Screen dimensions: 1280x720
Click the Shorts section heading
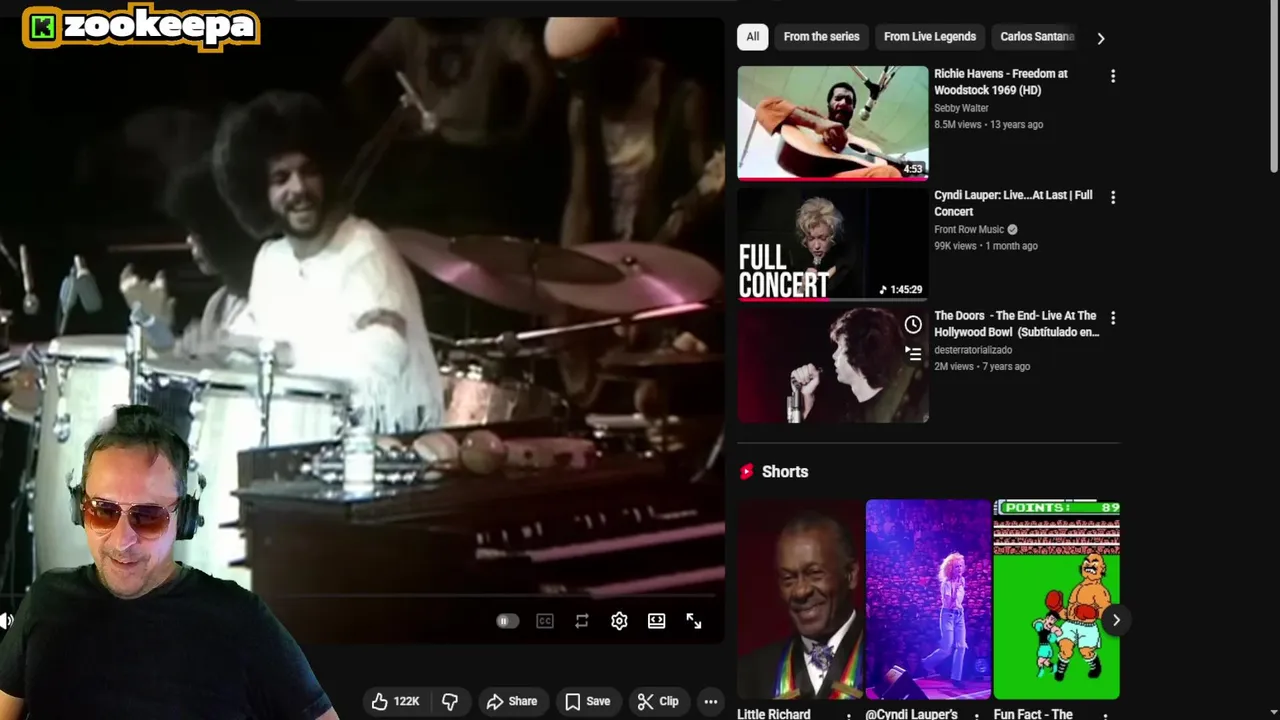[x=785, y=472]
